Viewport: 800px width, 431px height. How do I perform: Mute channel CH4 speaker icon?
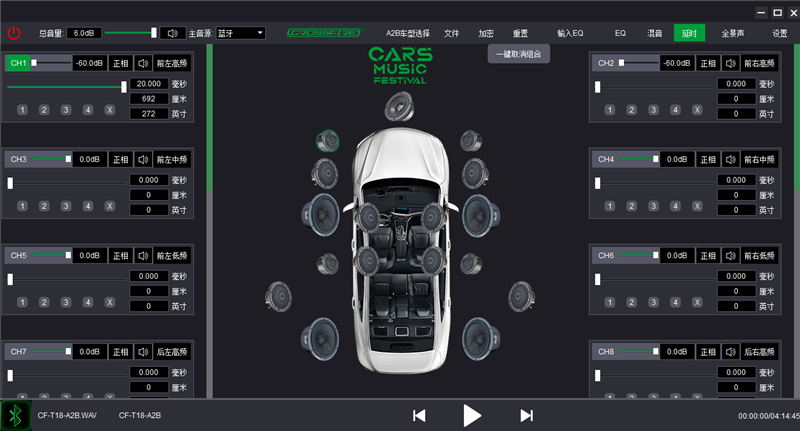[x=731, y=160]
